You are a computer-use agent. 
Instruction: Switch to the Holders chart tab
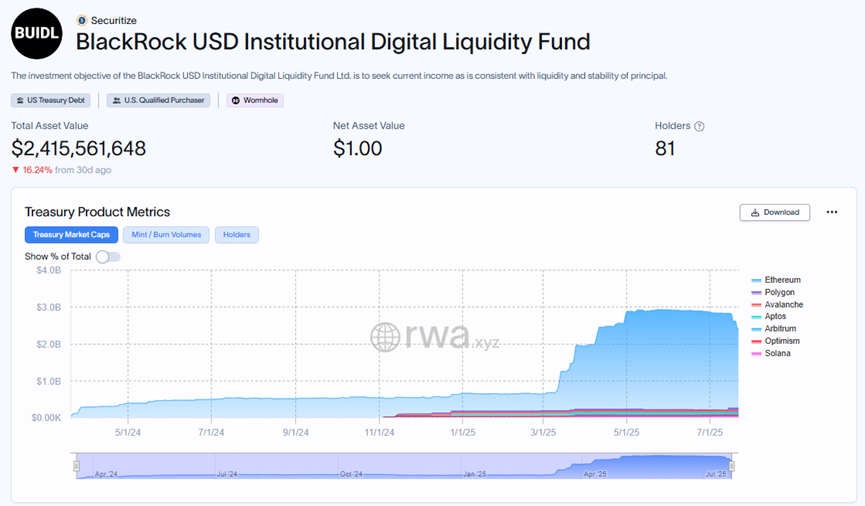(x=237, y=235)
